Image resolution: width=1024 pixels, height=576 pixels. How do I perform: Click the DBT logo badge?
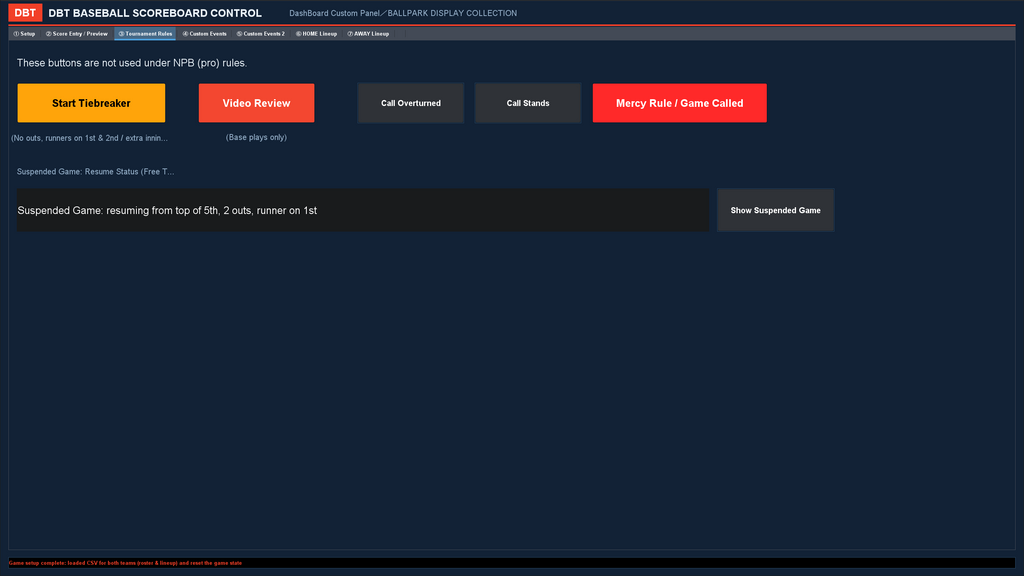click(25, 12)
